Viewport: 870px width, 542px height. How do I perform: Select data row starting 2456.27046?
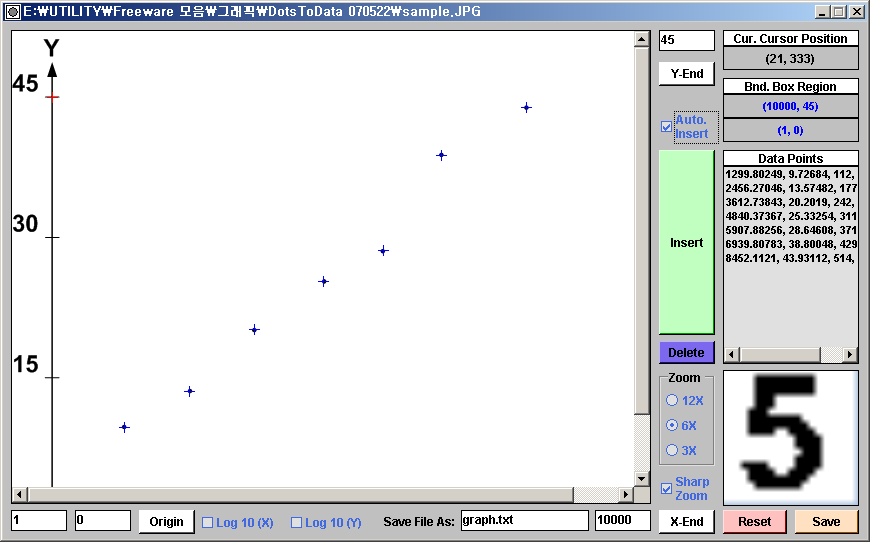click(x=790, y=188)
